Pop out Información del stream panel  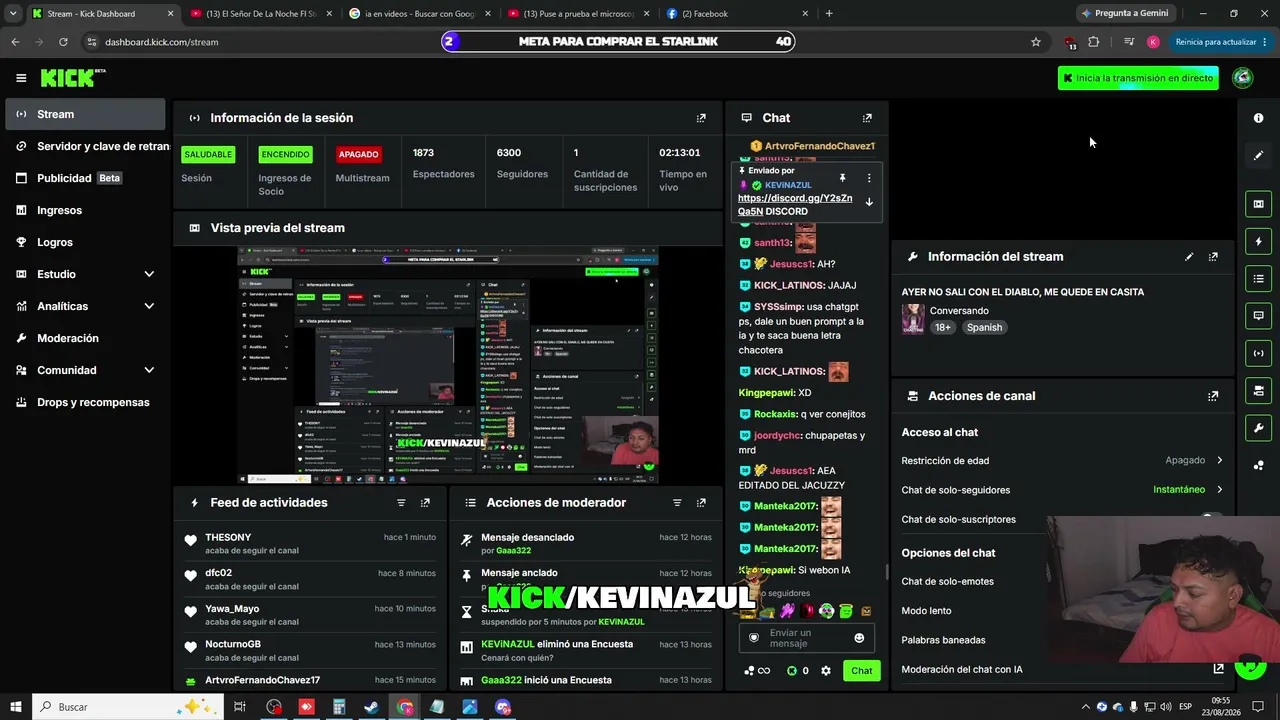coord(1213,257)
